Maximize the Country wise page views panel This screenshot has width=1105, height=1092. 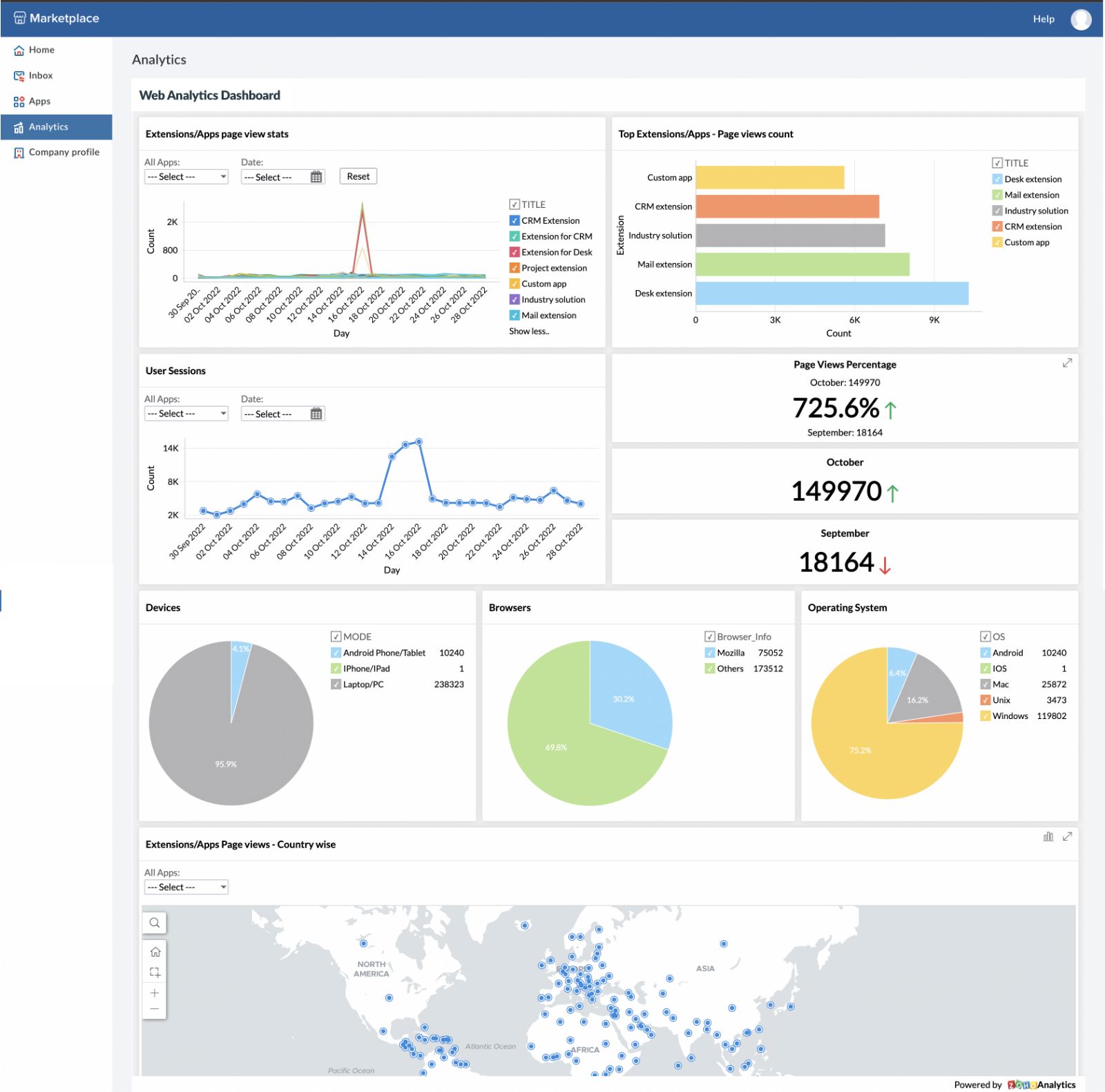click(1067, 836)
